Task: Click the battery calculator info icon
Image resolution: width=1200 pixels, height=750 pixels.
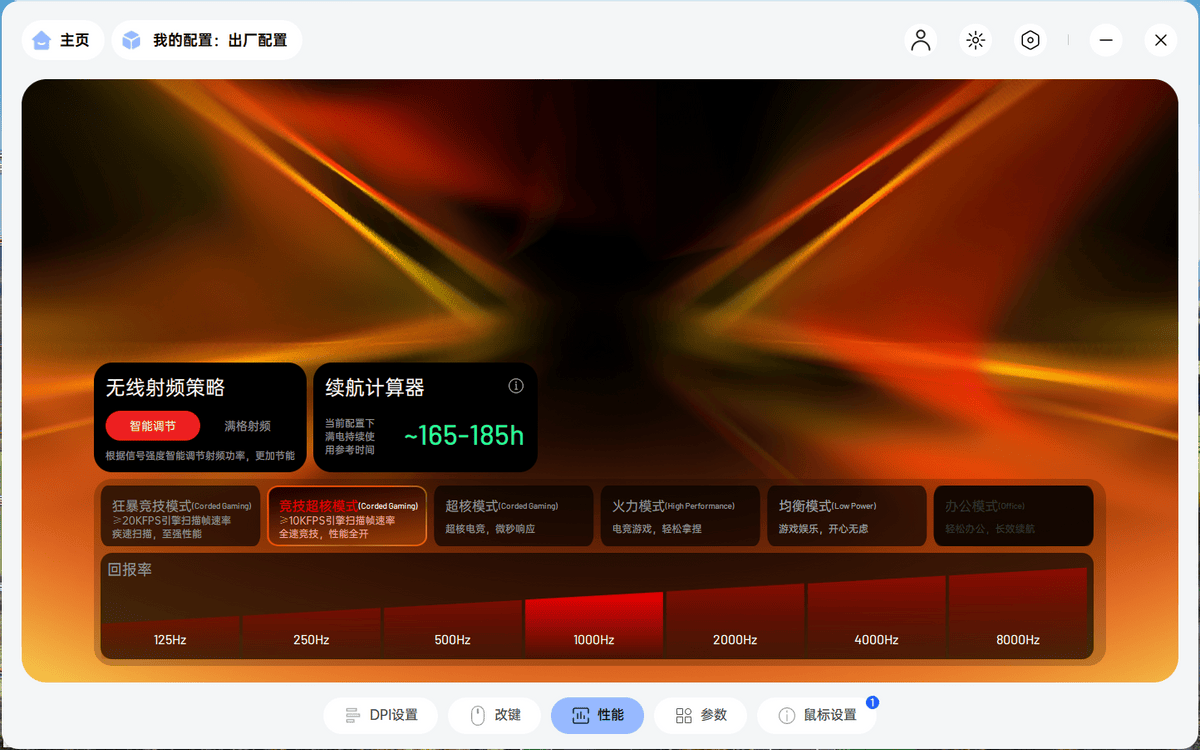Action: click(516, 386)
